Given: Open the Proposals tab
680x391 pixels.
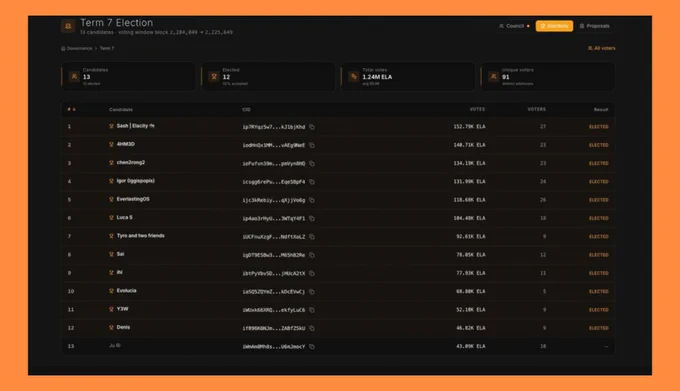Looking at the screenshot, I should click(x=595, y=26).
